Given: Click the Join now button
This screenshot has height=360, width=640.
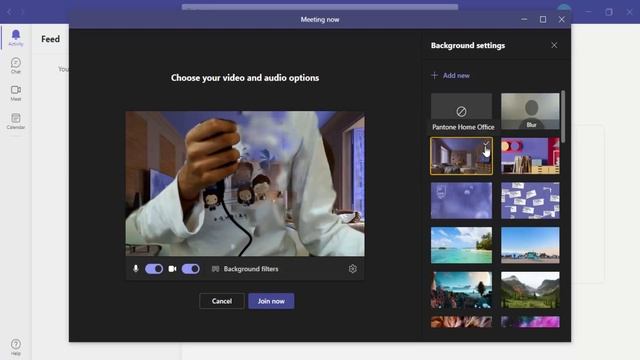Looking at the screenshot, I should click(x=271, y=301).
